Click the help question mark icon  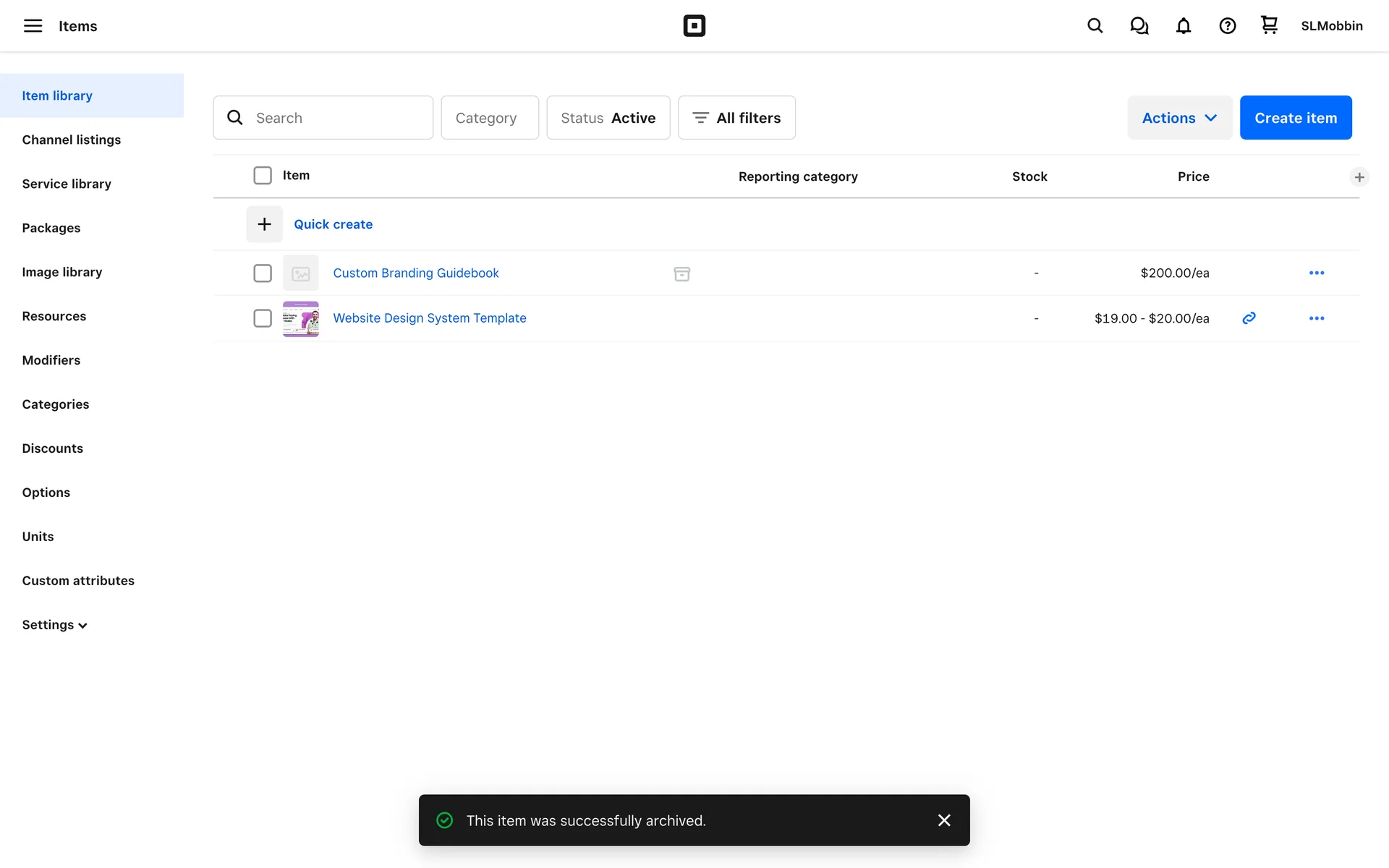(x=1227, y=26)
